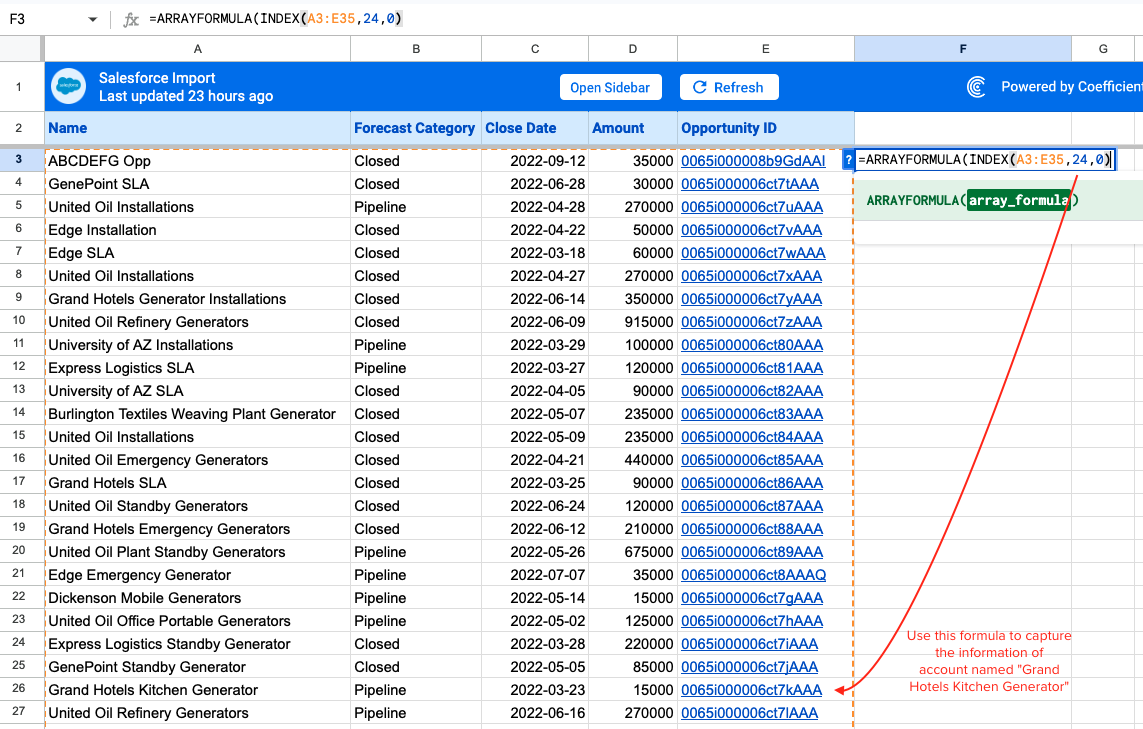Open opportunity link 0065i000006ct7wAAA
This screenshot has width=1143, height=729.
tap(753, 253)
